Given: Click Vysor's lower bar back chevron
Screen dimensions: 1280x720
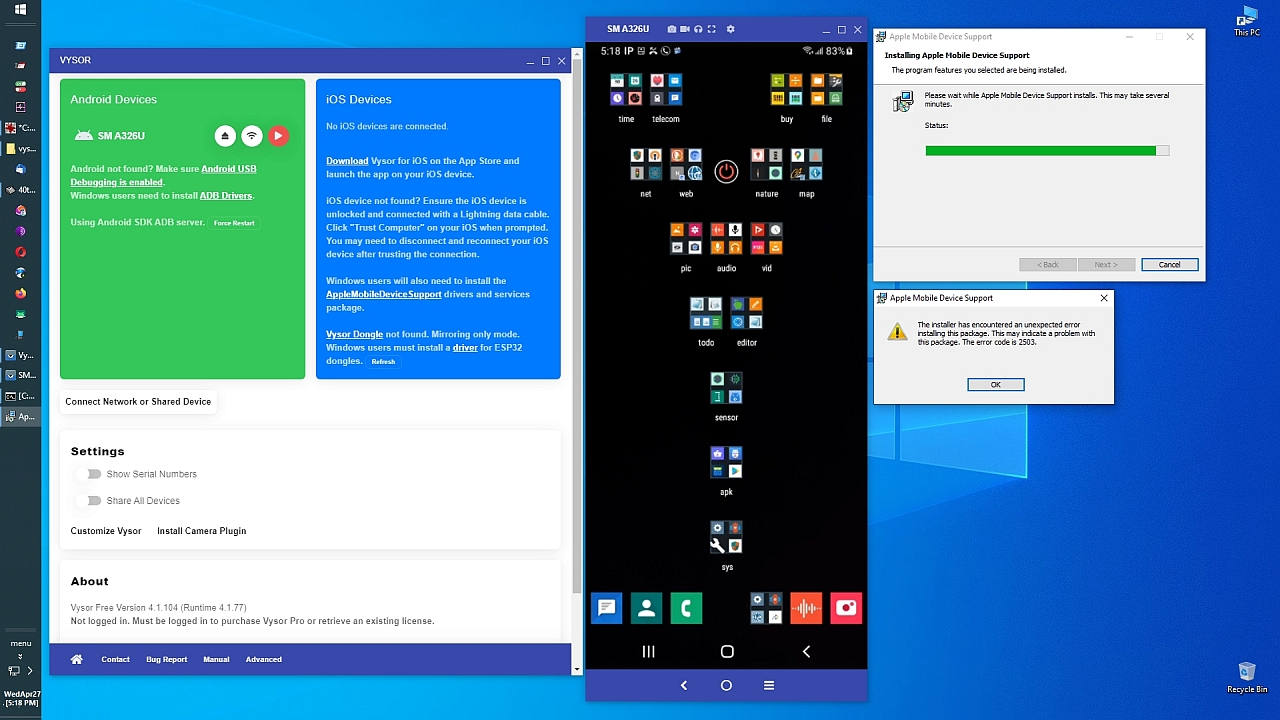Looking at the screenshot, I should coord(684,686).
